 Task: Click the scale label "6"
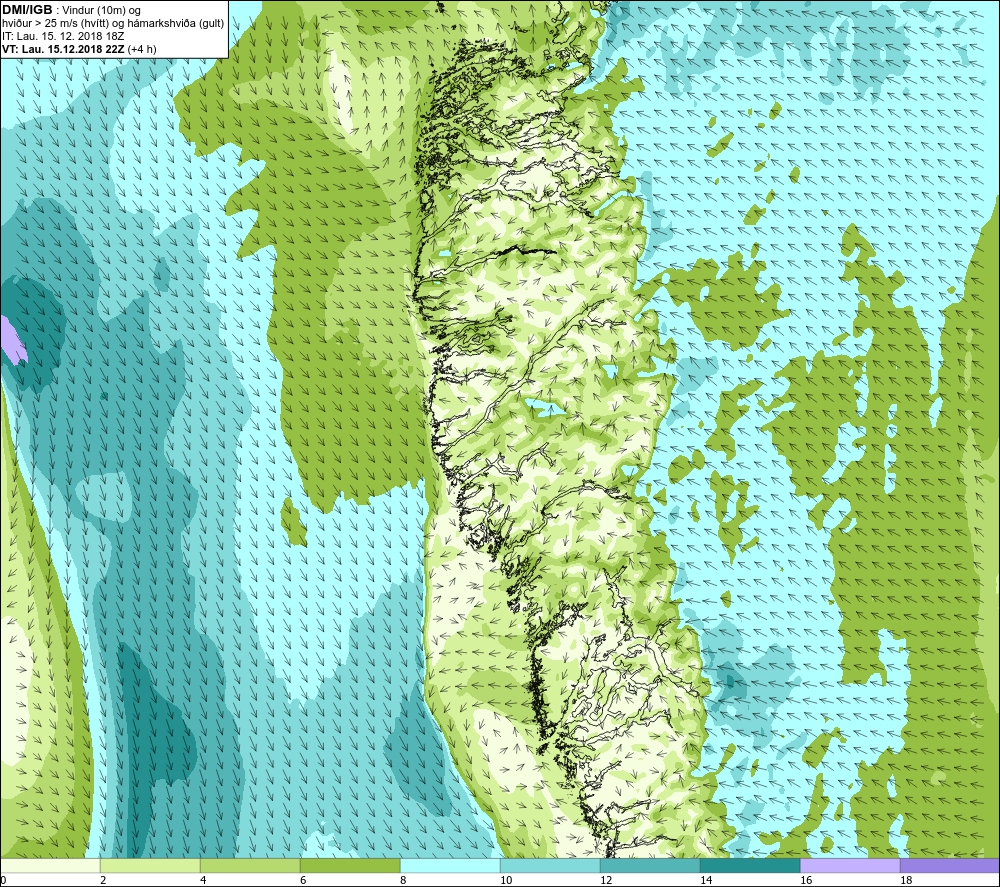303,881
